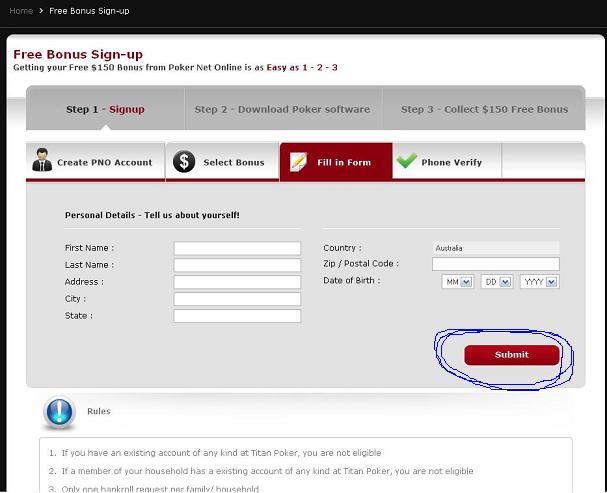Focus the First Name input field
Image resolution: width=607 pixels, height=493 pixels.
[x=237, y=248]
